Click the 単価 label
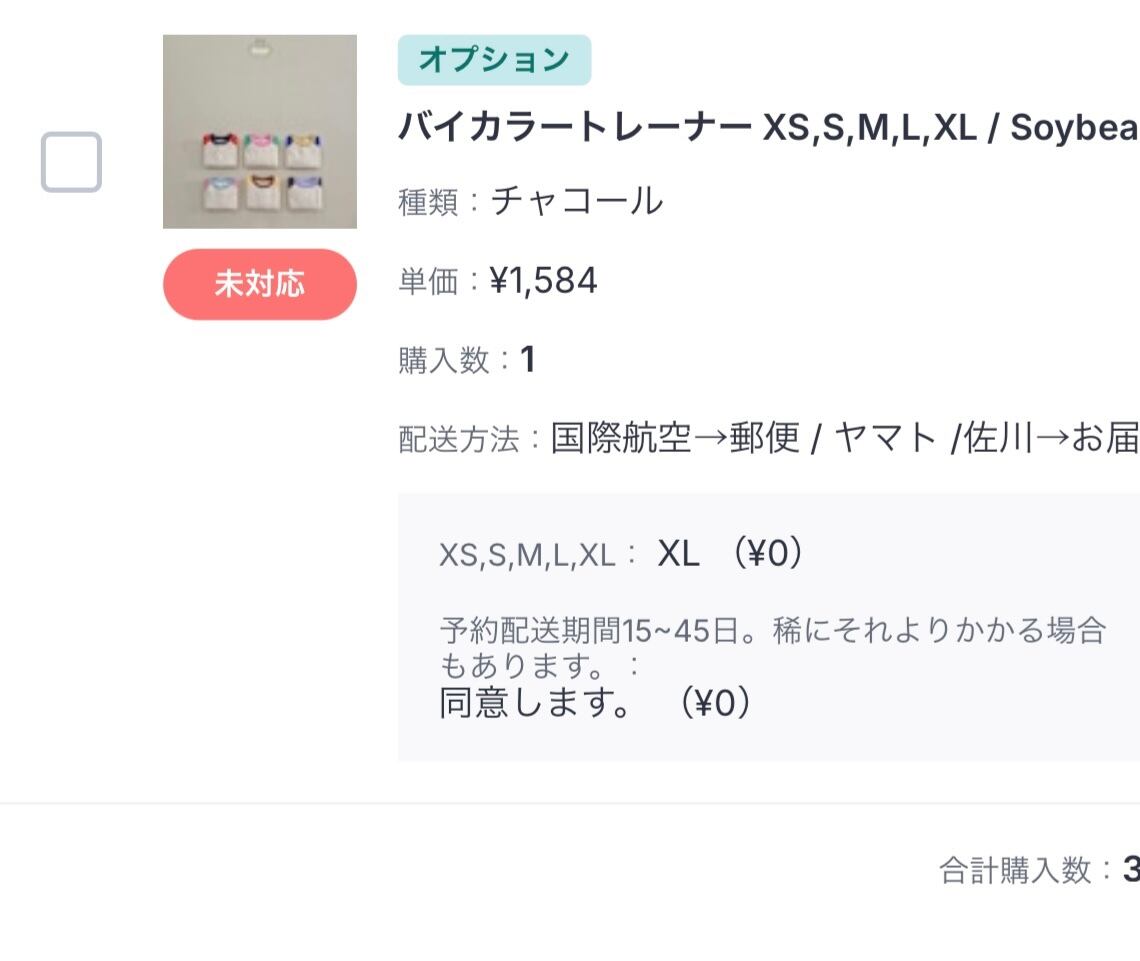 [427, 283]
